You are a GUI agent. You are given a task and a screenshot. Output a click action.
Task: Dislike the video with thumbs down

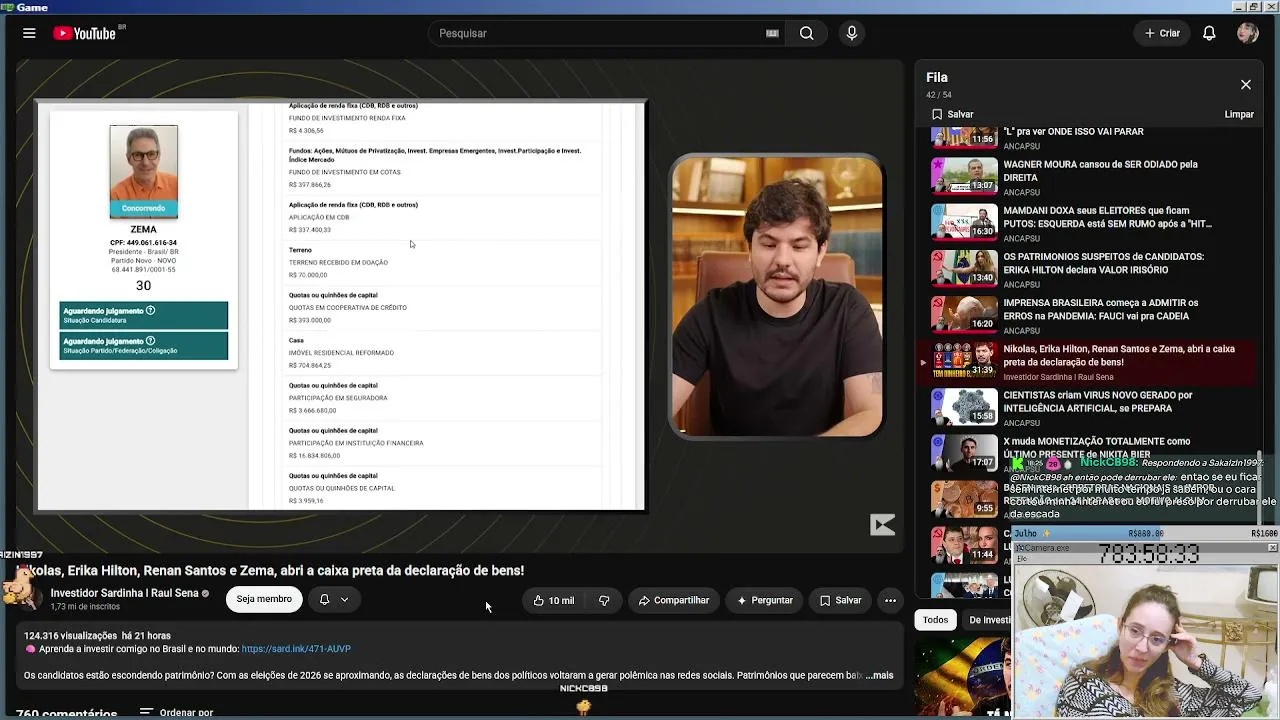(604, 600)
